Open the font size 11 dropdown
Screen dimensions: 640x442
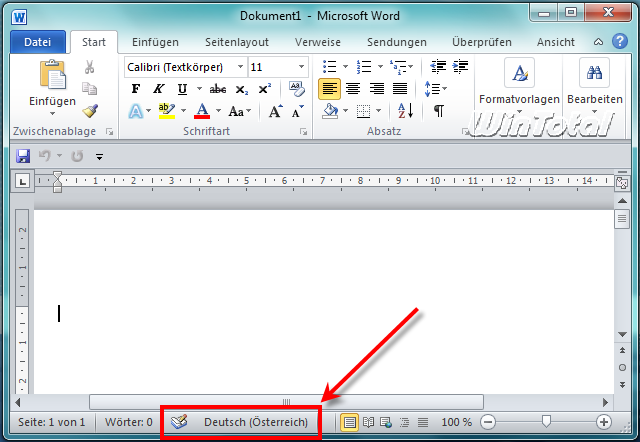tap(301, 67)
